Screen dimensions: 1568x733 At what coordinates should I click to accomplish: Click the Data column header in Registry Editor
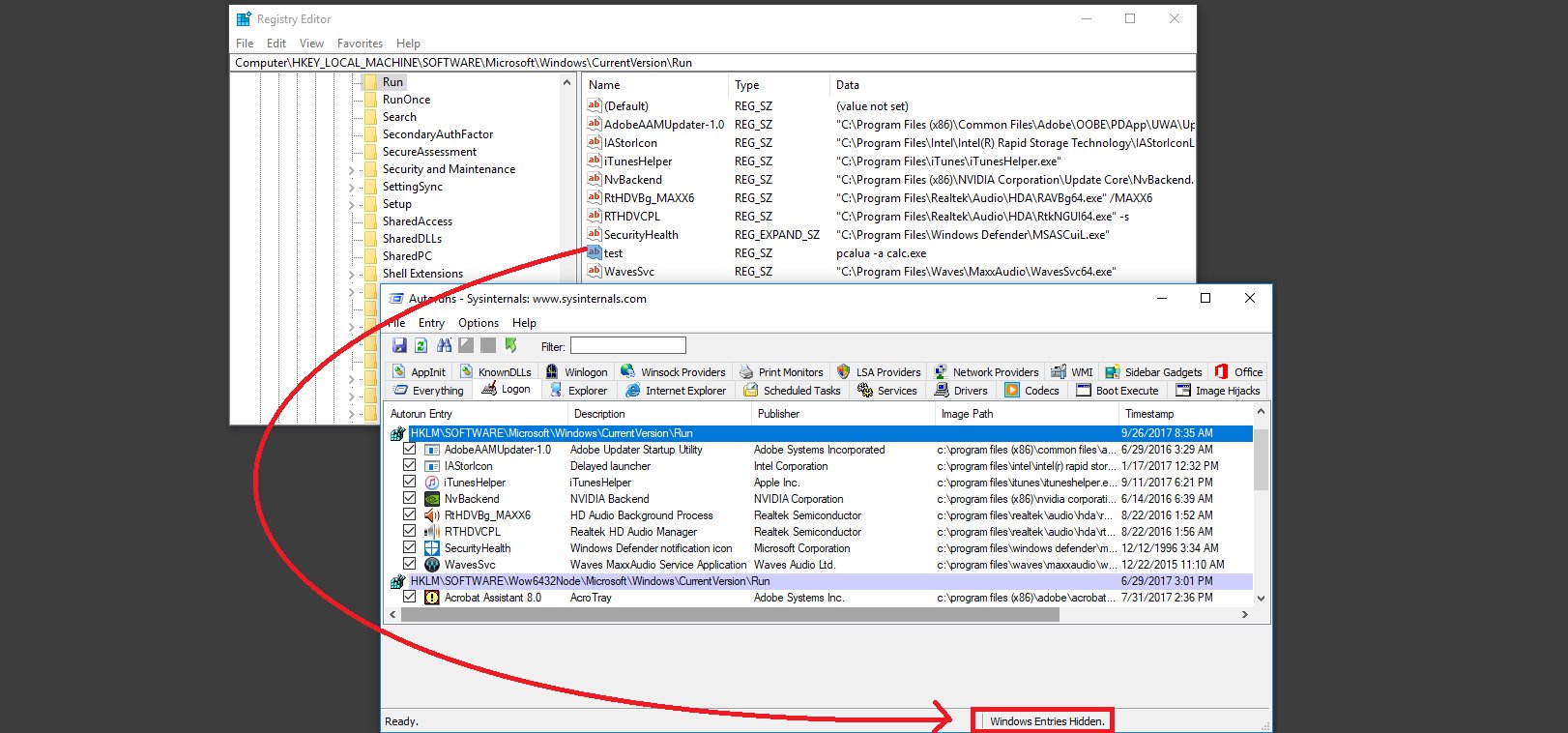(x=1012, y=85)
